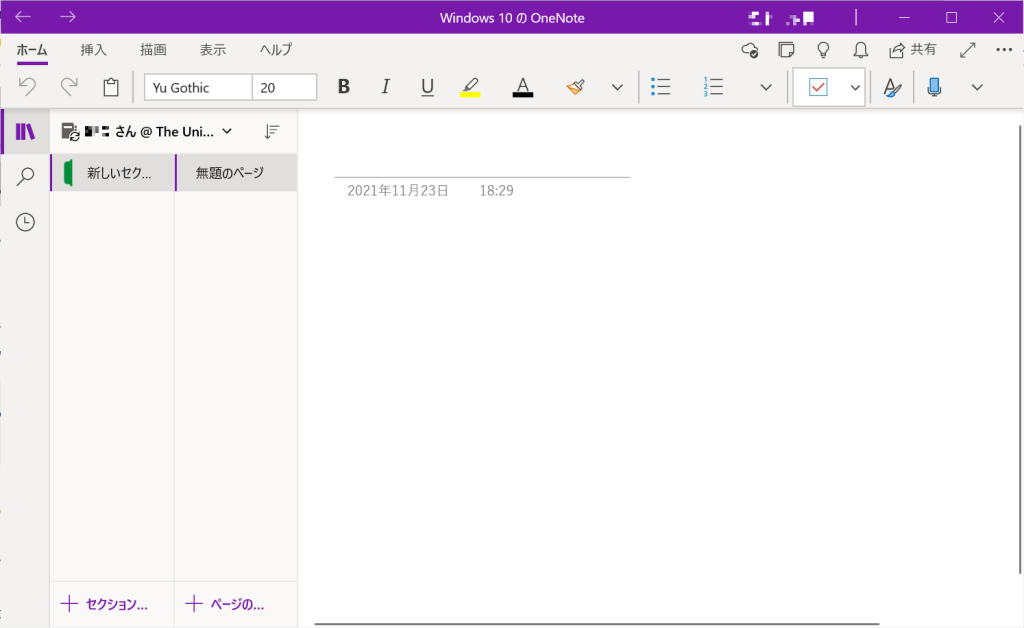Select the 新しいセク... section
This screenshot has width=1024, height=628.
[x=112, y=173]
